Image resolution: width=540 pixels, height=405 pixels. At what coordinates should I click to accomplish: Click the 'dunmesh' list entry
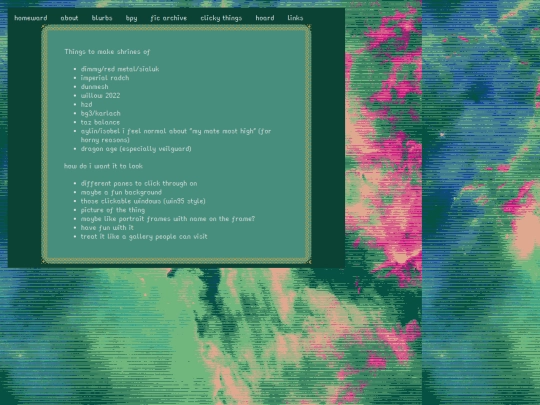(x=94, y=86)
